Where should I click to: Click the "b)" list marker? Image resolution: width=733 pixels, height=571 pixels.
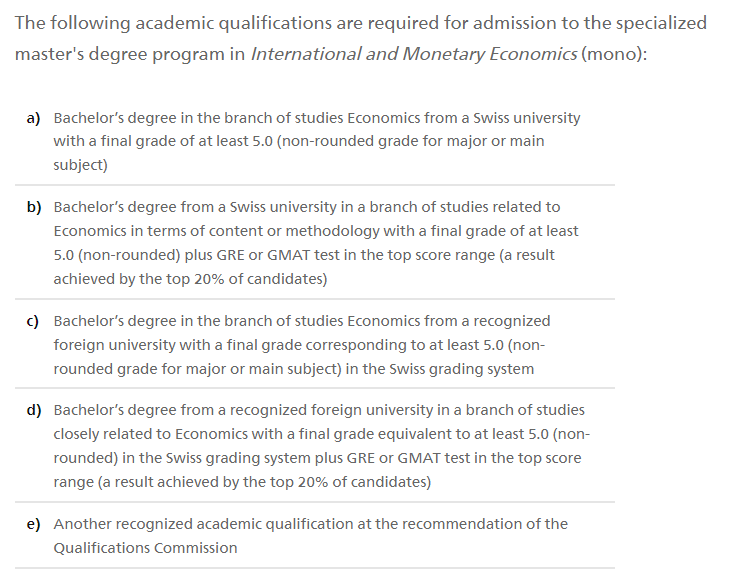(x=33, y=207)
